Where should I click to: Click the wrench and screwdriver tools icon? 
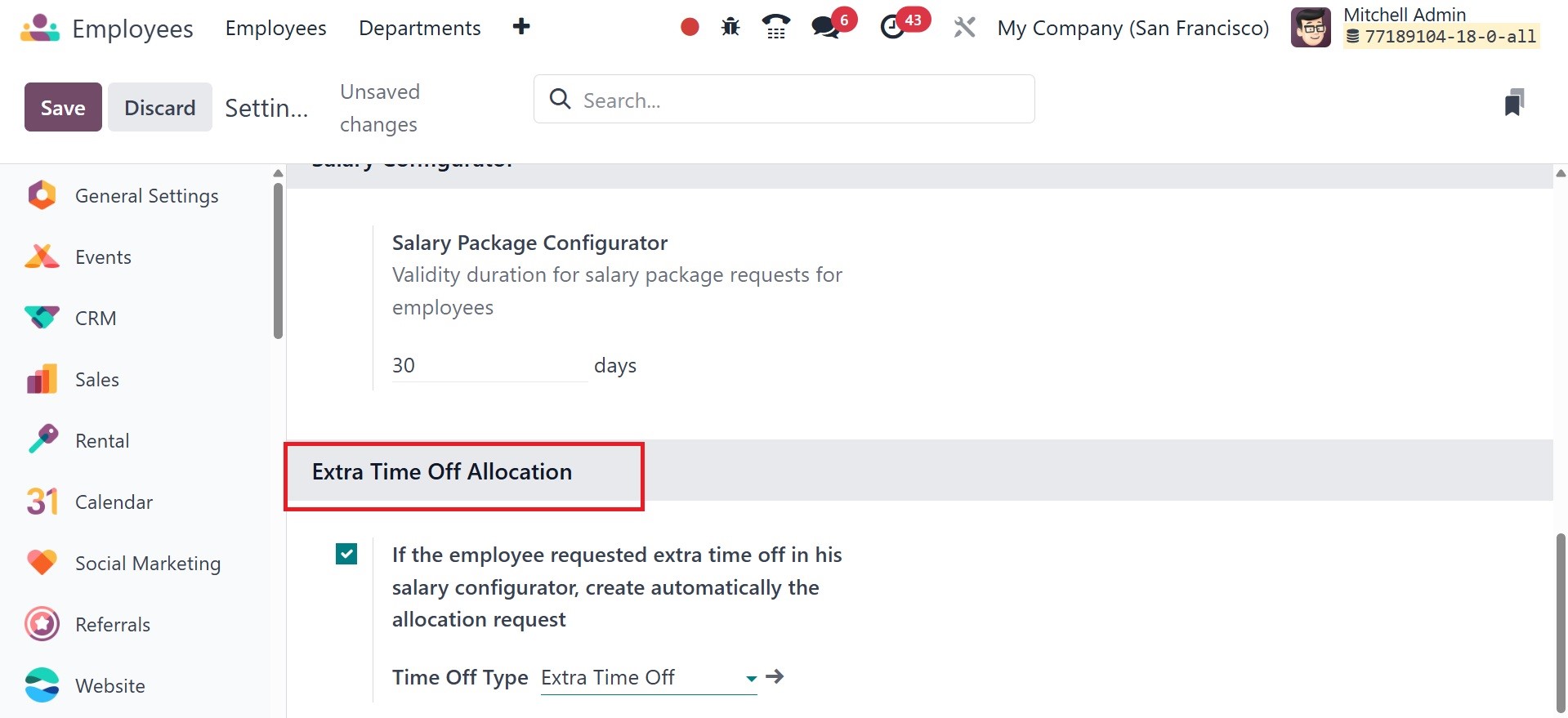click(964, 28)
